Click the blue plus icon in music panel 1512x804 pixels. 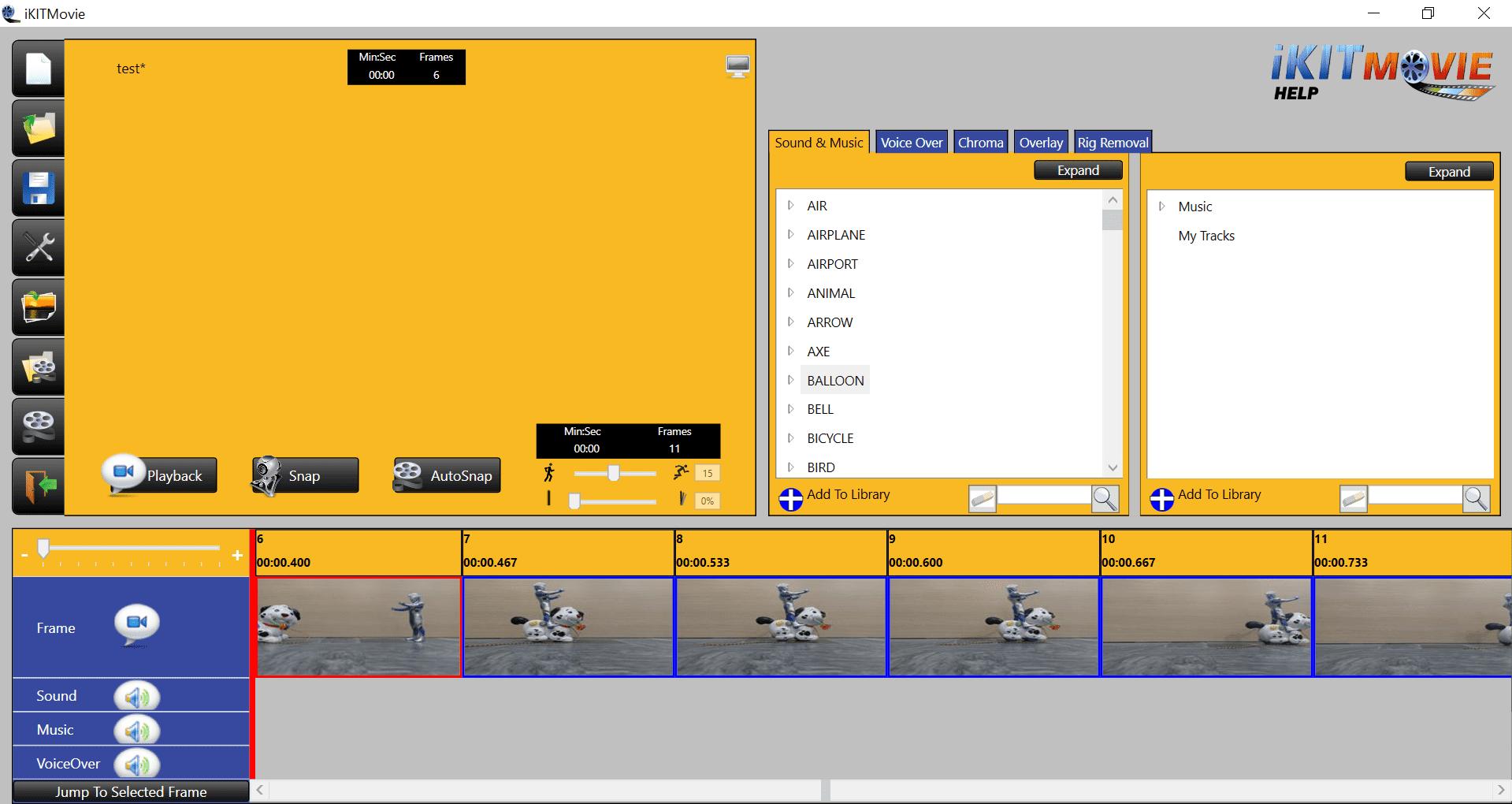click(1162, 499)
